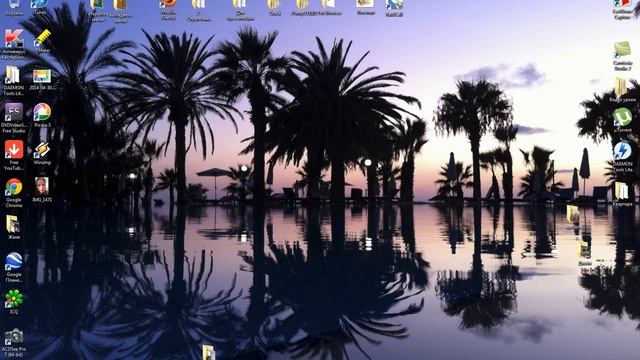Launch the ACDSee Pro camera shortcut
This screenshot has width=640, height=360.
coord(14,343)
